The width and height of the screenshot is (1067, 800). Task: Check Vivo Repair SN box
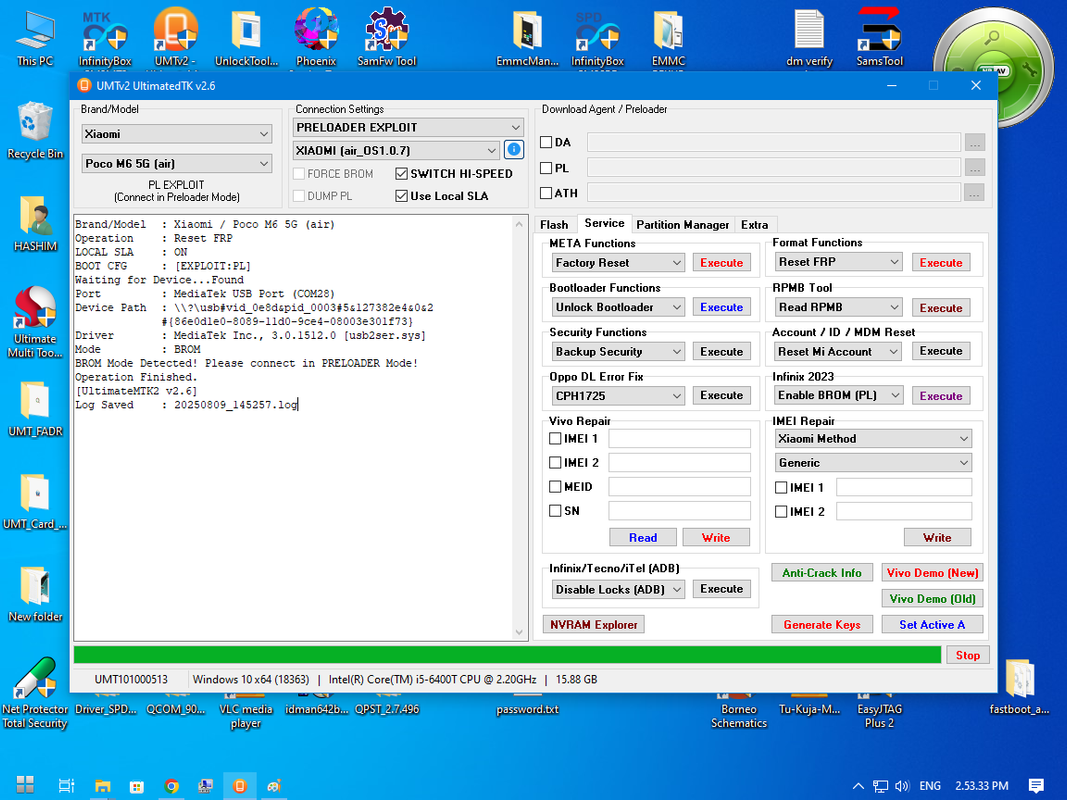pos(555,511)
